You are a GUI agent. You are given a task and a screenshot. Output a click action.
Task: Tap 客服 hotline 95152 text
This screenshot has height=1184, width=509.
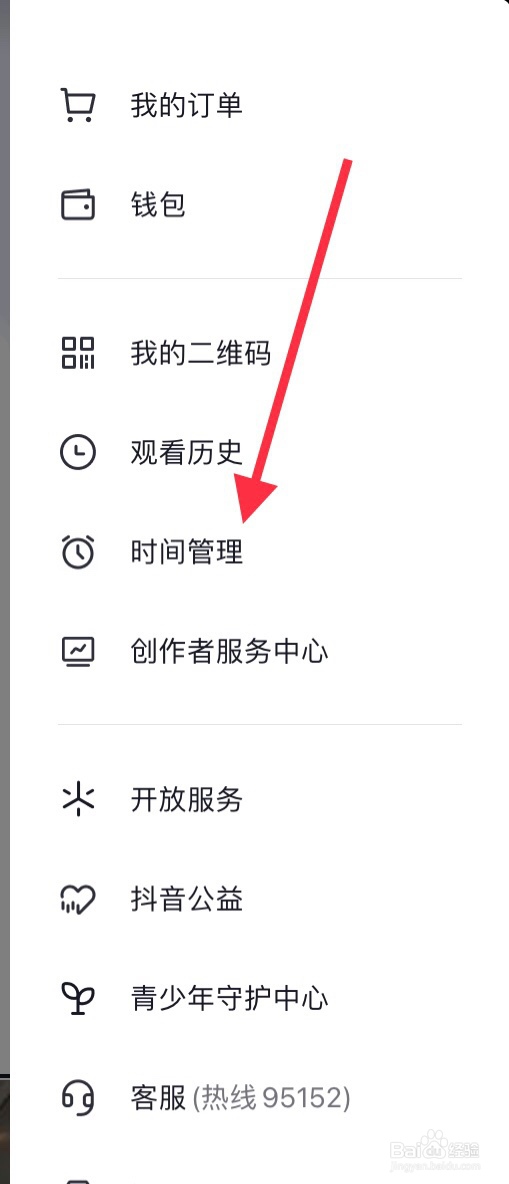(x=240, y=1098)
